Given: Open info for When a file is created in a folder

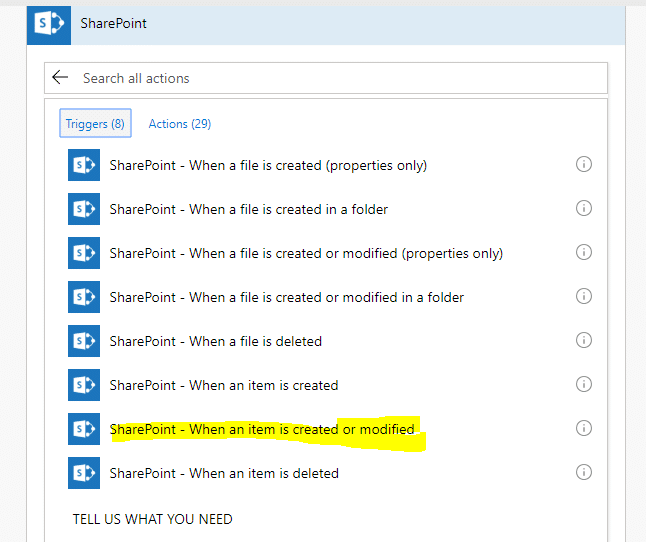Looking at the screenshot, I should pos(584,208).
